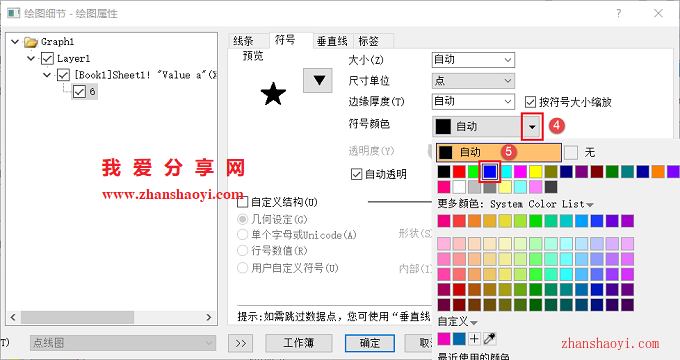Pick the yellow swatch in top row
Screen dimensions: 680x360
click(536, 172)
